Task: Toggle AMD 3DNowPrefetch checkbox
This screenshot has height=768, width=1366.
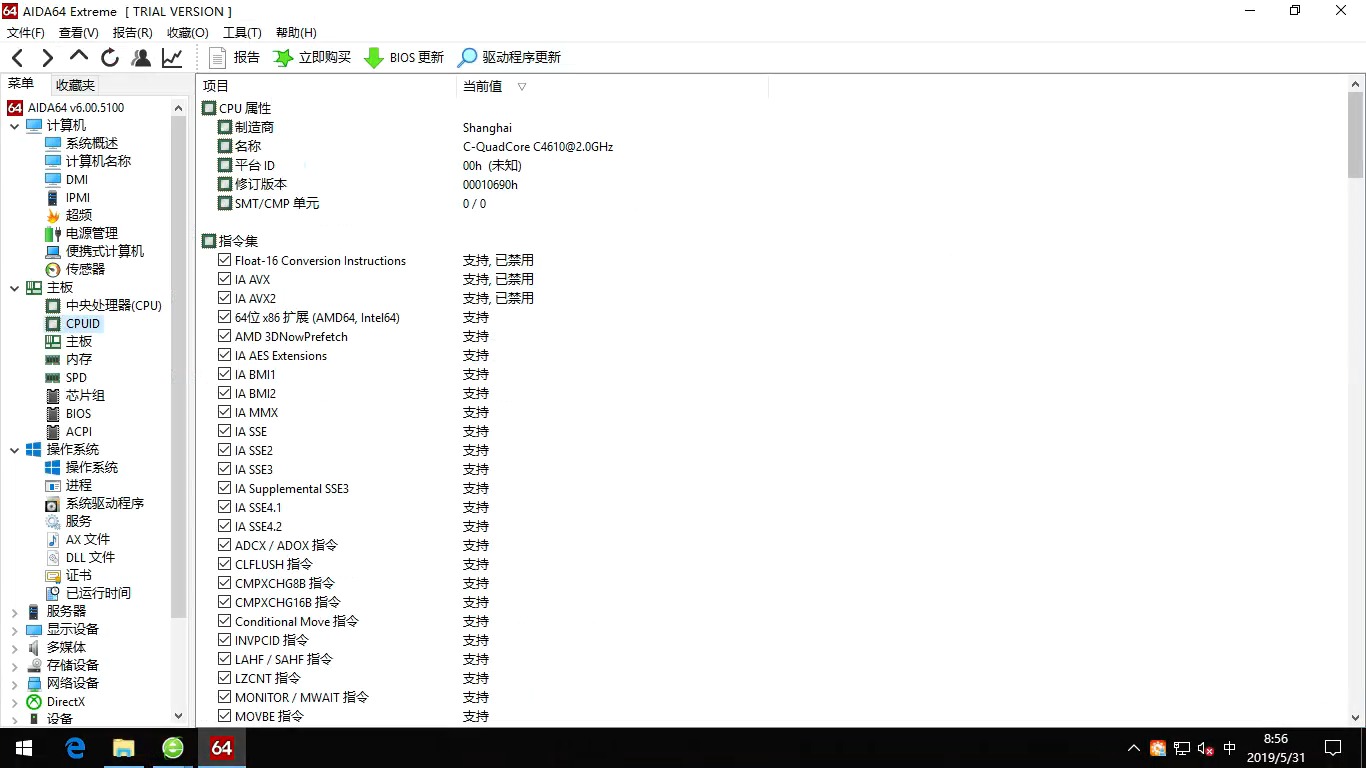Action: [225, 336]
